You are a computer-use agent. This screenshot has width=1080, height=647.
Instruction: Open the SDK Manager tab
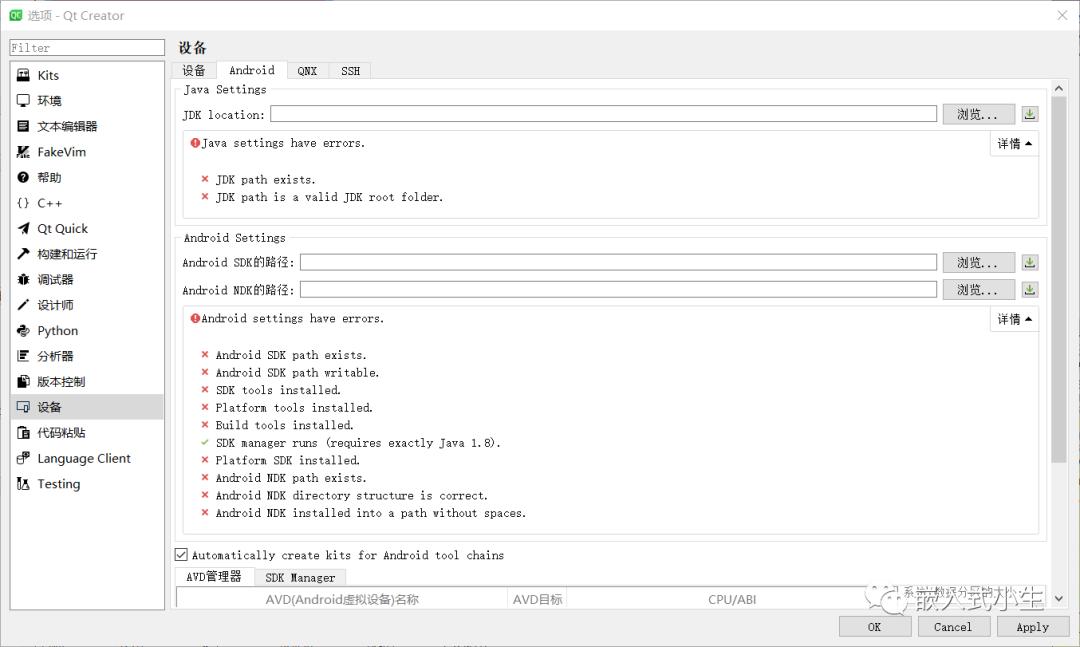click(x=300, y=577)
